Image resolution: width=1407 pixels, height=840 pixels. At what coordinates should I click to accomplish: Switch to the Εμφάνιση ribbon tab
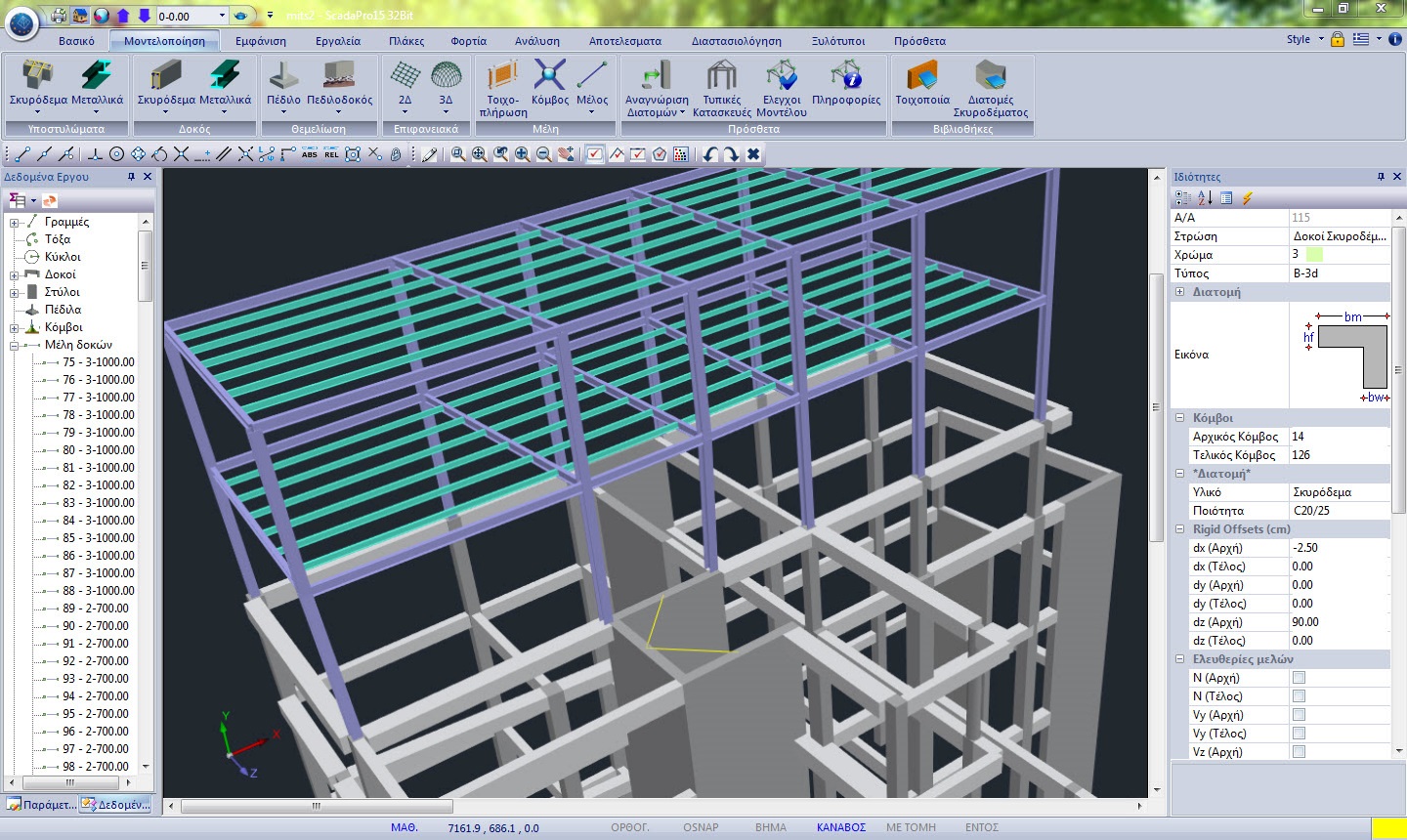(261, 41)
